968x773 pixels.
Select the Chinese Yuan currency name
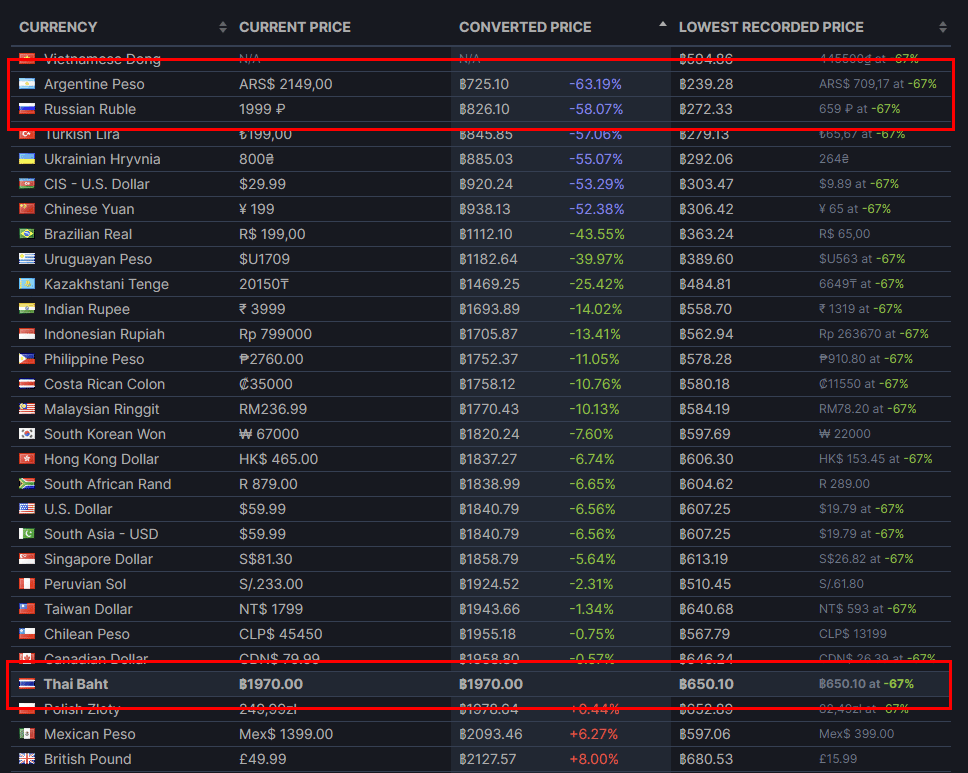coord(89,209)
